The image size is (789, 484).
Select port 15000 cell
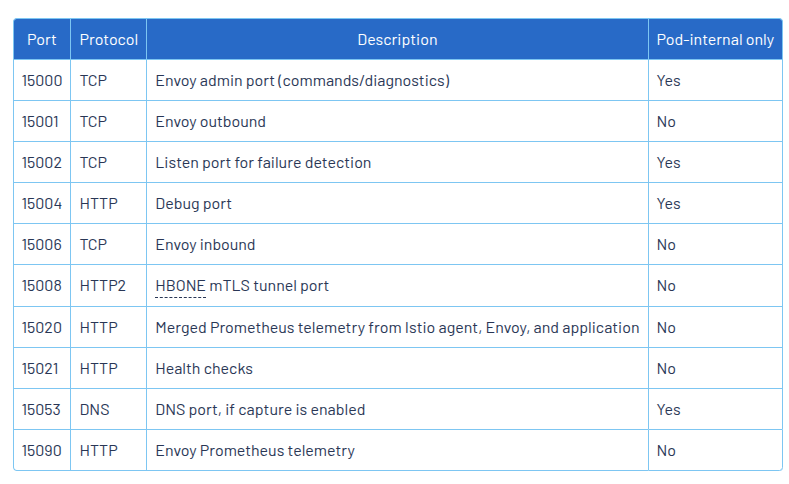pyautogui.click(x=42, y=80)
